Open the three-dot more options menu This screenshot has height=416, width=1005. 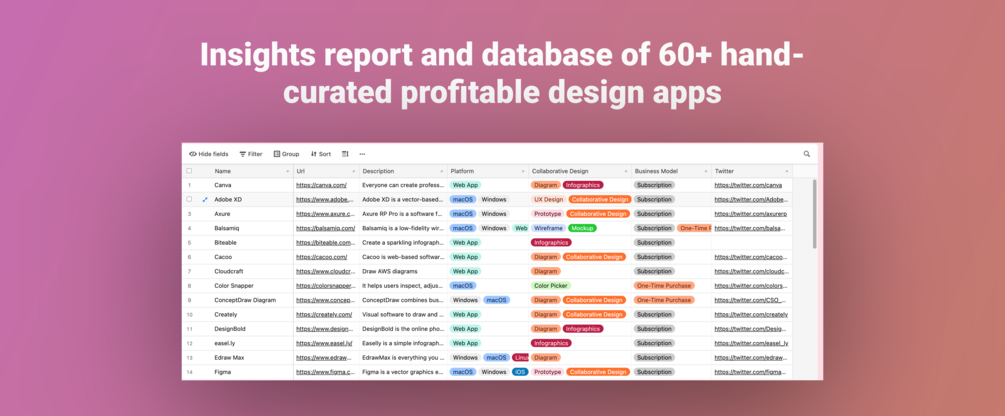[x=362, y=154]
